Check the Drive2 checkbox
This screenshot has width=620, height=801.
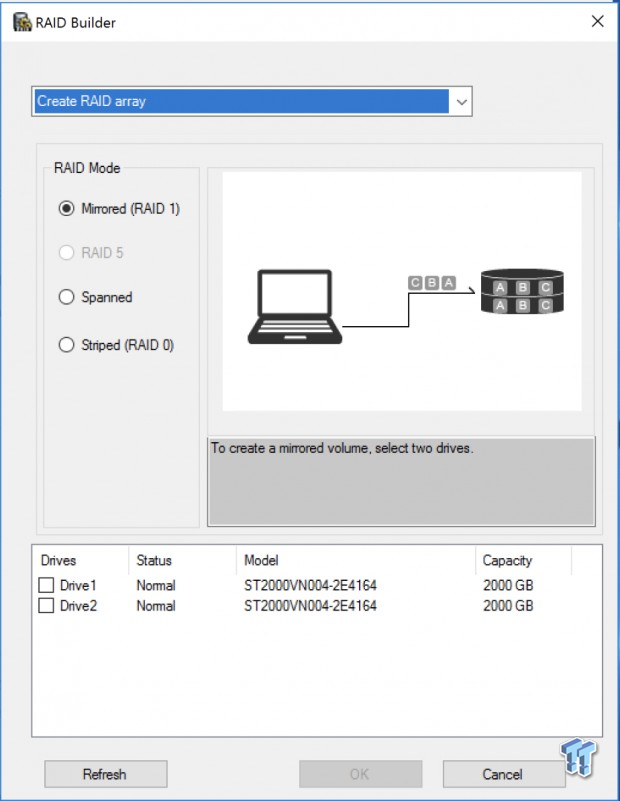pos(46,605)
